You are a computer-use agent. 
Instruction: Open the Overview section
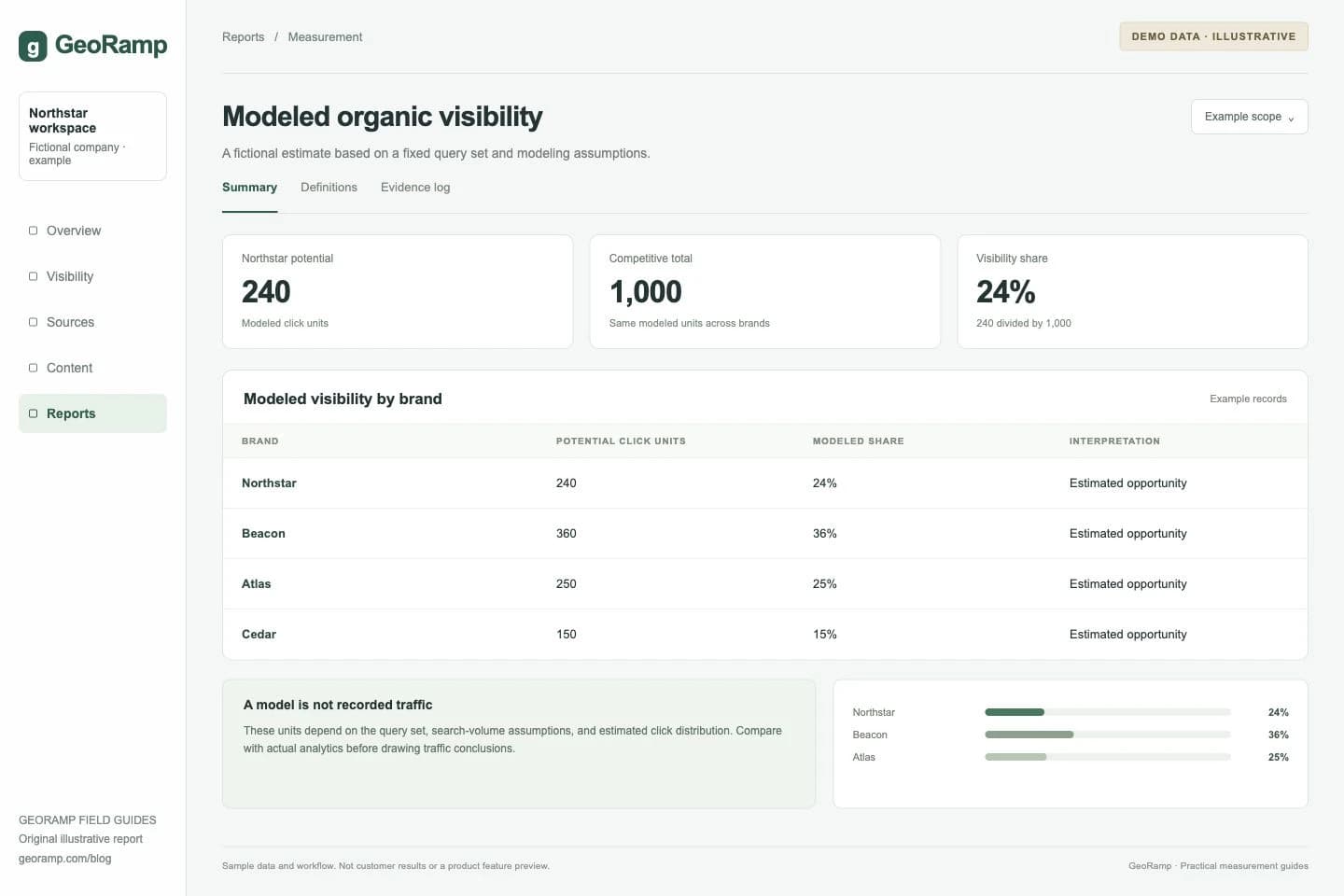(92, 231)
